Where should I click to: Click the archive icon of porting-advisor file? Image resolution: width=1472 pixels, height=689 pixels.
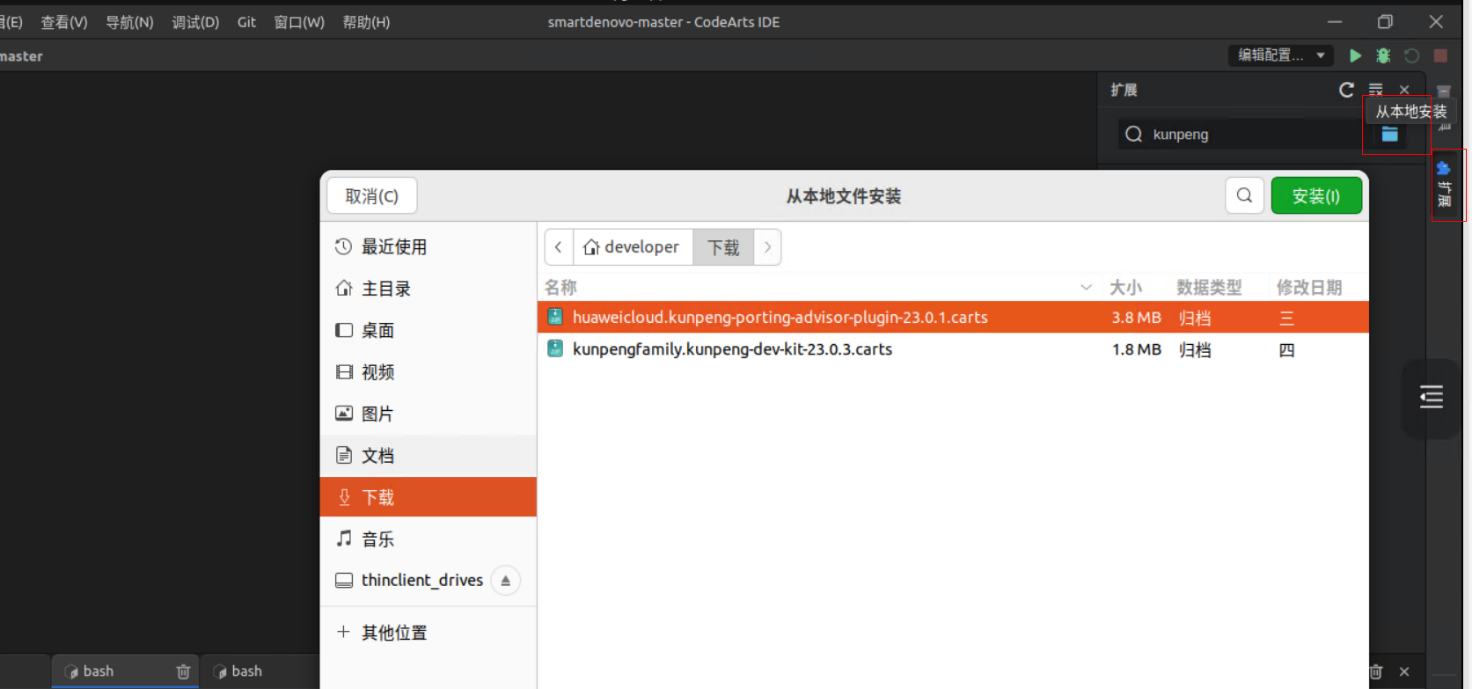(x=555, y=317)
